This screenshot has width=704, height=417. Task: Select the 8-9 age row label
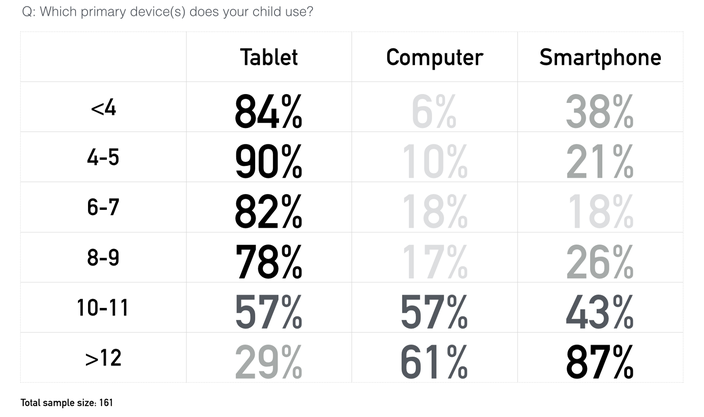click(103, 258)
